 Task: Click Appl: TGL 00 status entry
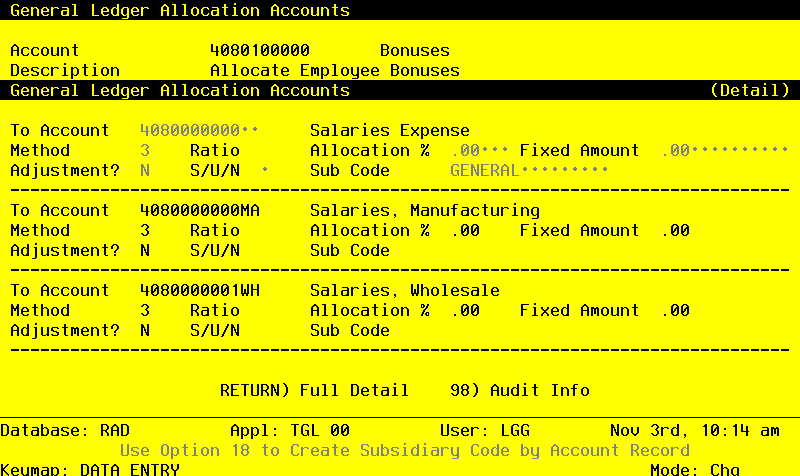[290, 431]
